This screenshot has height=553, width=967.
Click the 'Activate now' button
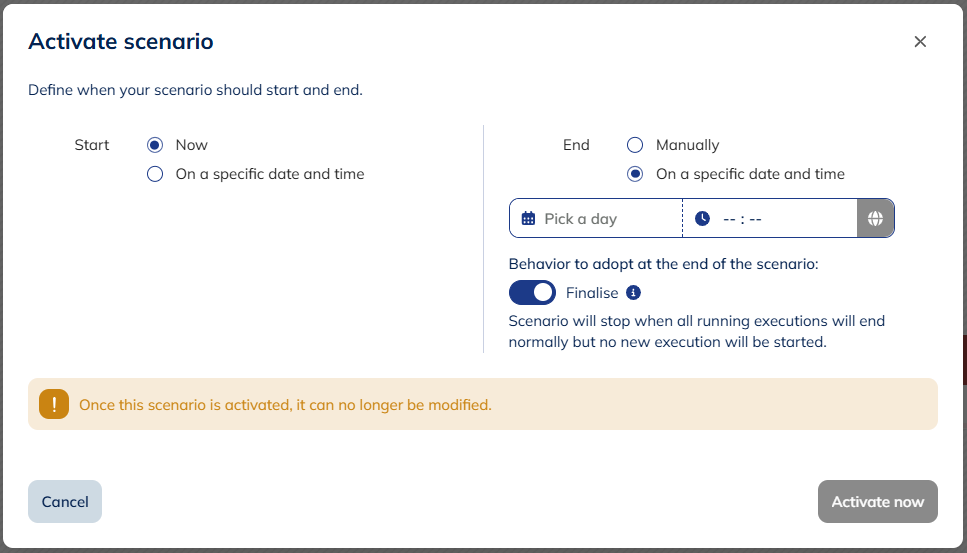877,502
